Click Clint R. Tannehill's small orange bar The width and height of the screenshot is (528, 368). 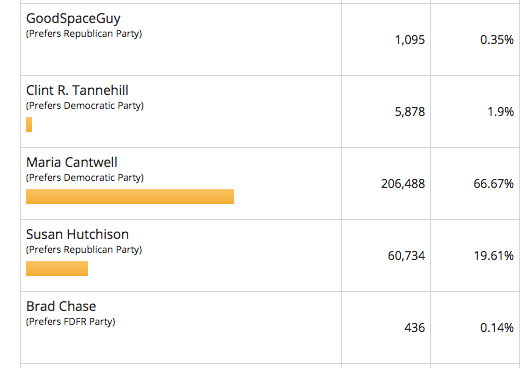pos(29,125)
